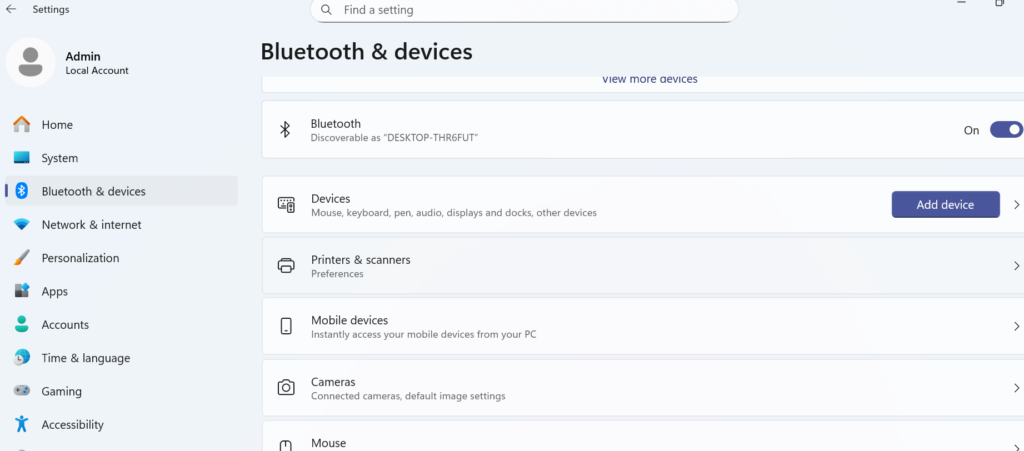Screen dimensions: 1024x451
Task: Click the back arrow in Settings
Action: point(11,9)
